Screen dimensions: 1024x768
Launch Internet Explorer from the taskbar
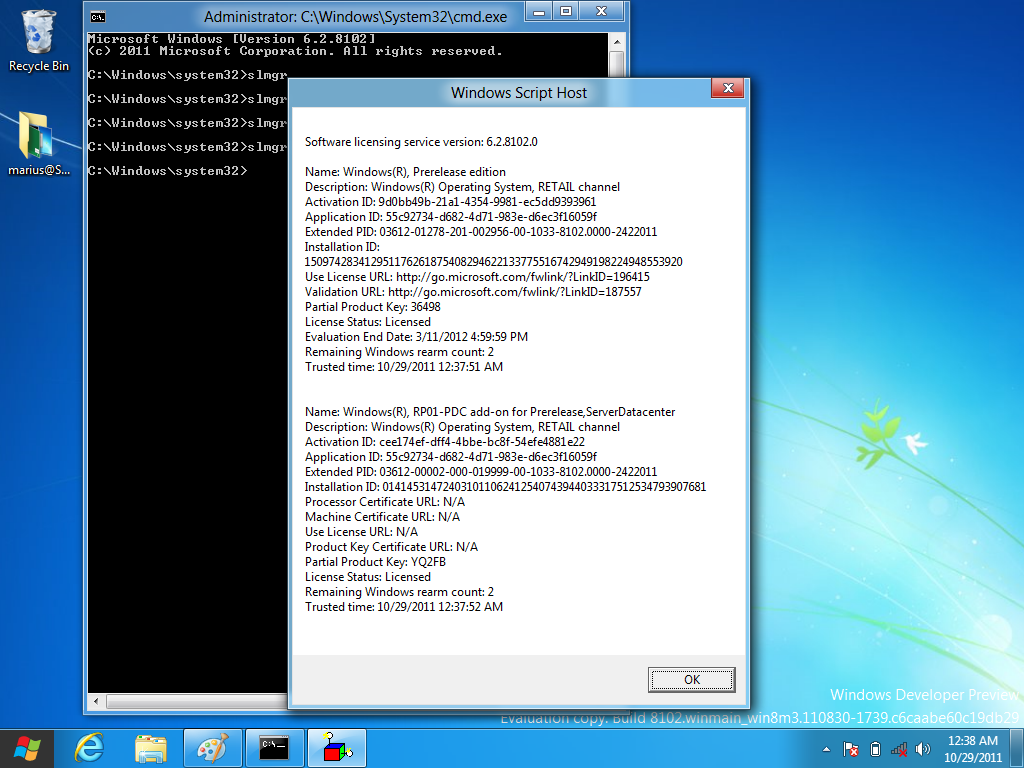[x=89, y=748]
